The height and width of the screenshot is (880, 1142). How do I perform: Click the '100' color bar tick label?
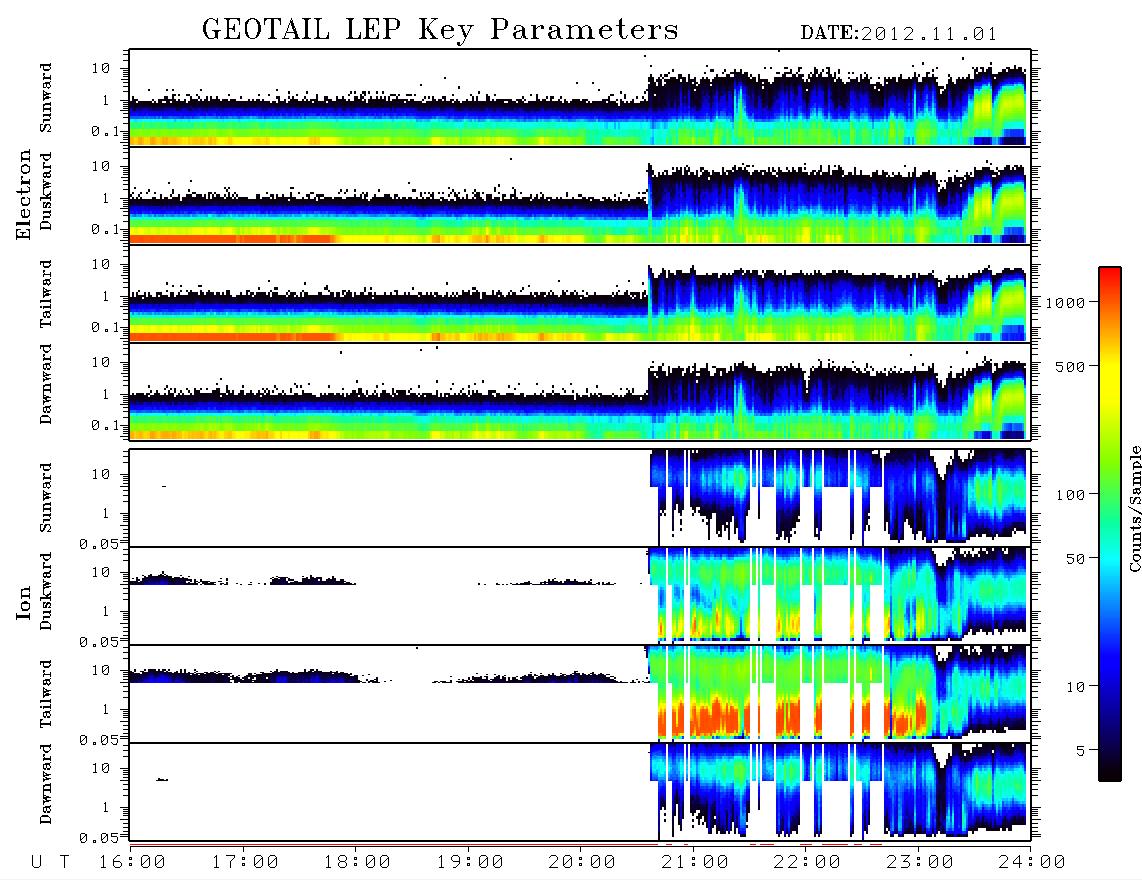1070,495
